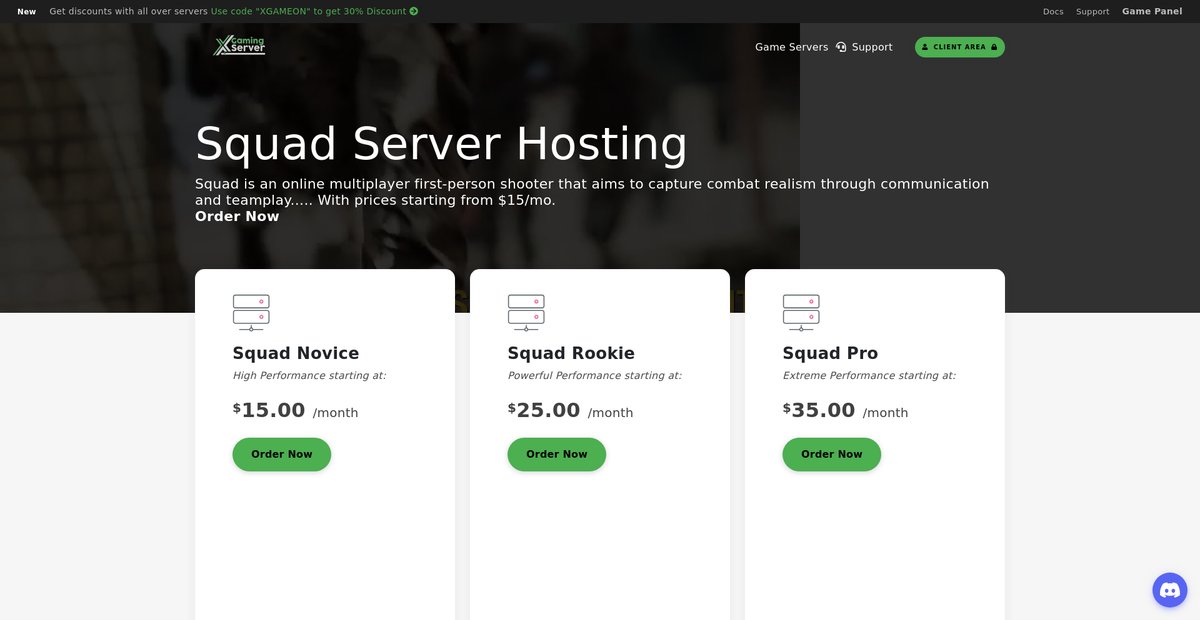Click the Squad Novice plan title

(296, 353)
